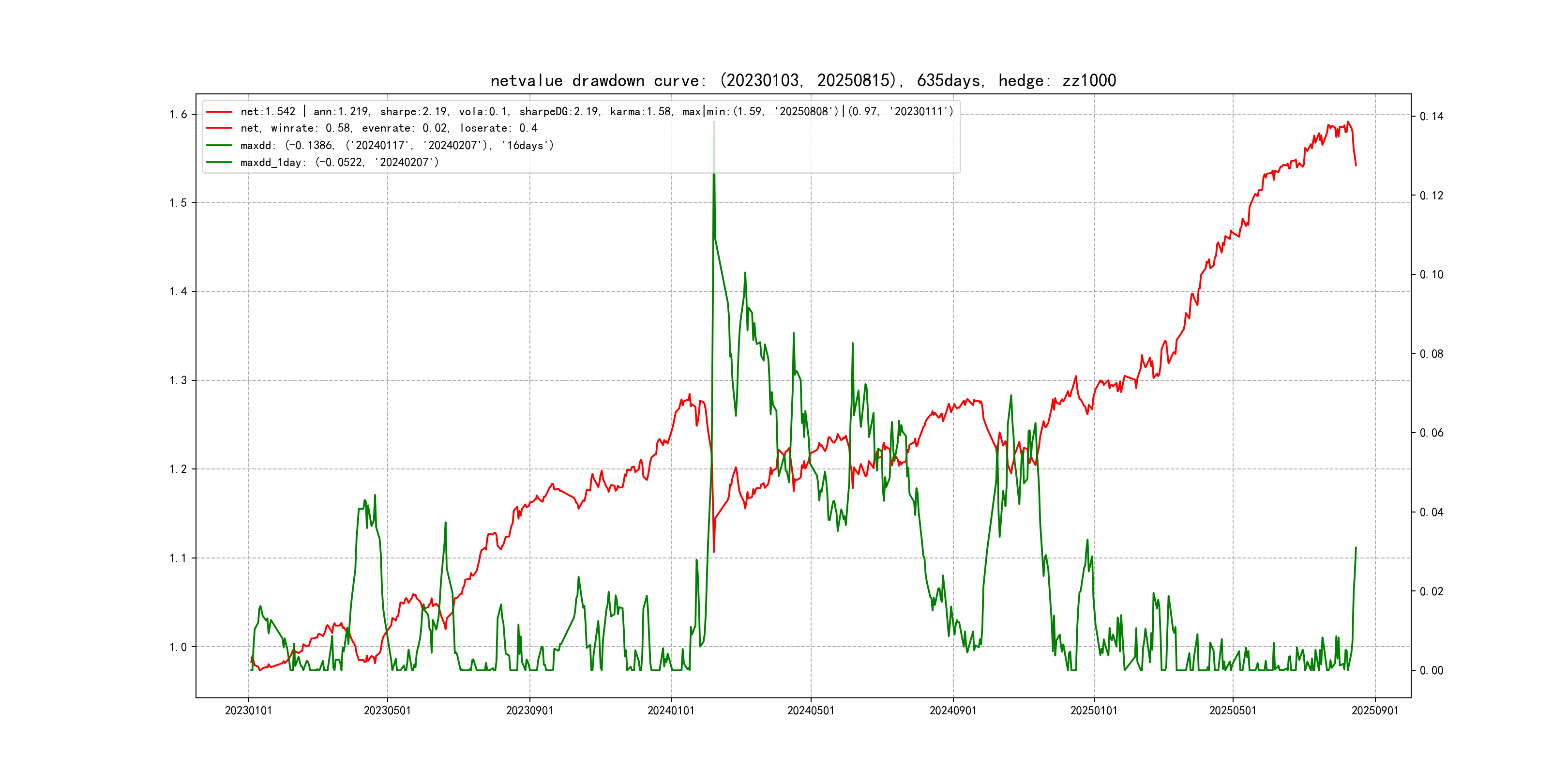
Task: Click the 20230501 x-axis tick label
Action: pyautogui.click(x=387, y=711)
